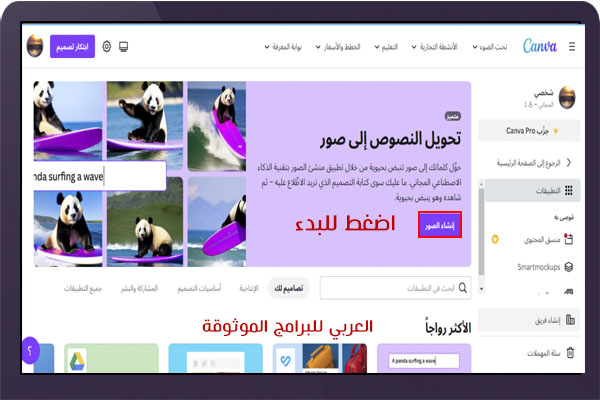Open the hamburger menu beside Canva logo
Viewport: 600px width, 400px height.
(x=572, y=47)
